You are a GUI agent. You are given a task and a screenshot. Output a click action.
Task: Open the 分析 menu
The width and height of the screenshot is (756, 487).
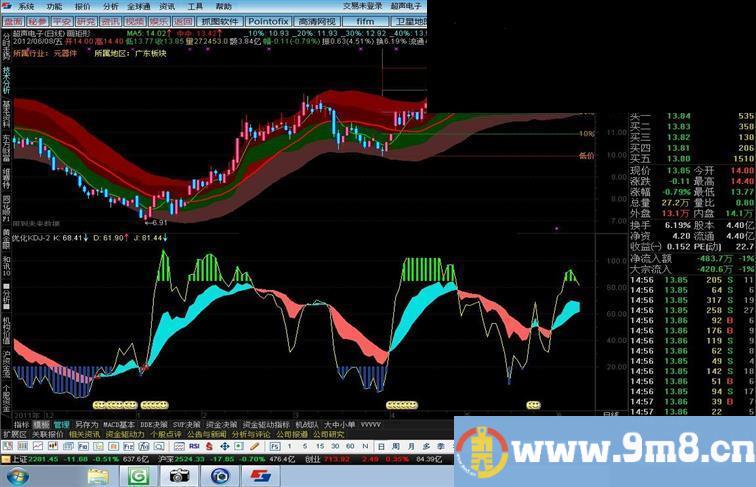110,5
